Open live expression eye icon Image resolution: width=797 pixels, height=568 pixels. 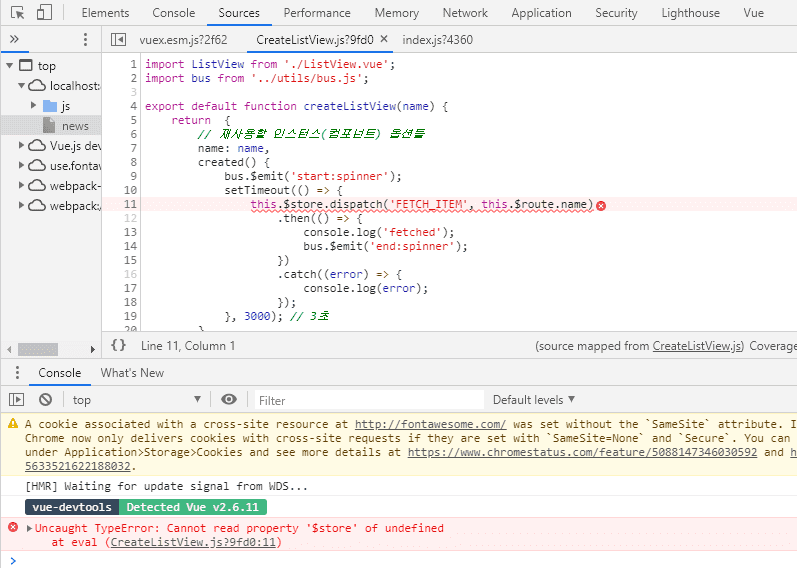coord(229,400)
